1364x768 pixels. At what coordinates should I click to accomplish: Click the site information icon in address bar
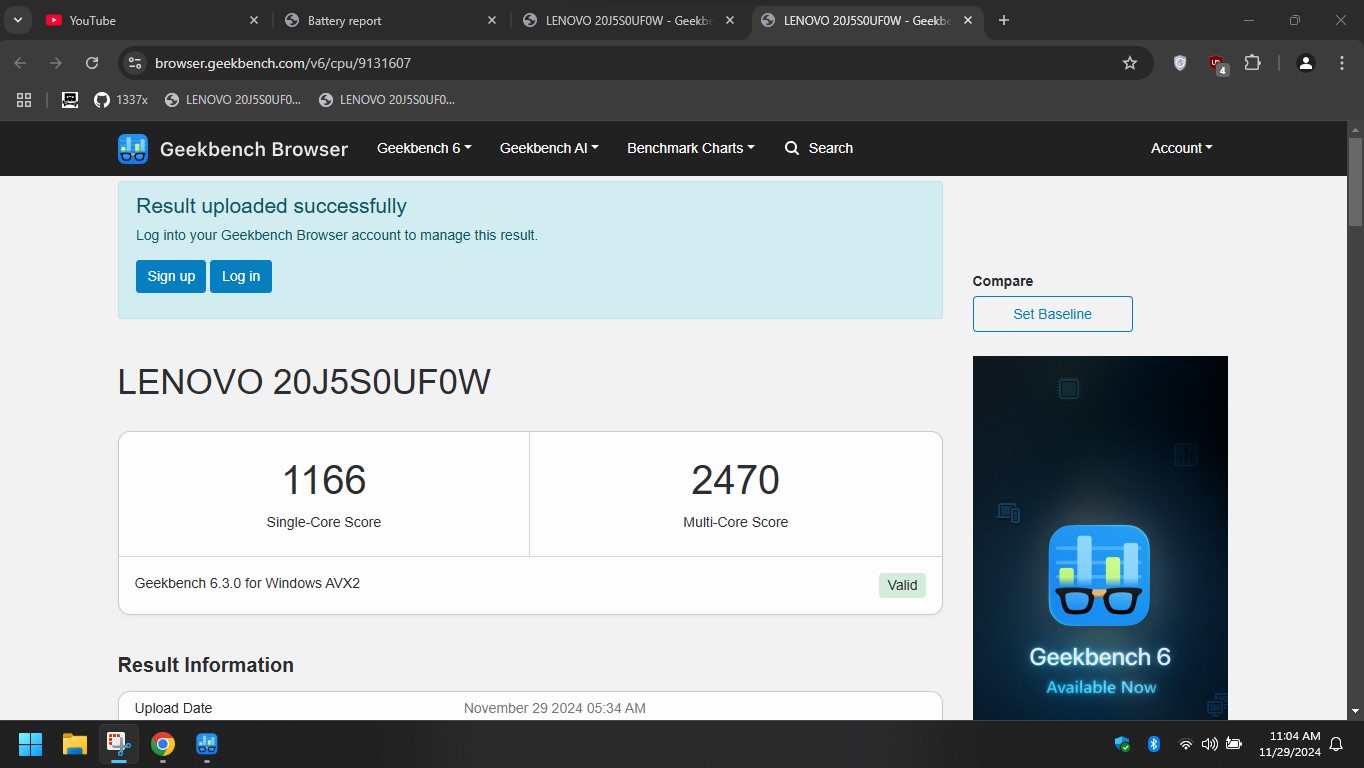[135, 63]
